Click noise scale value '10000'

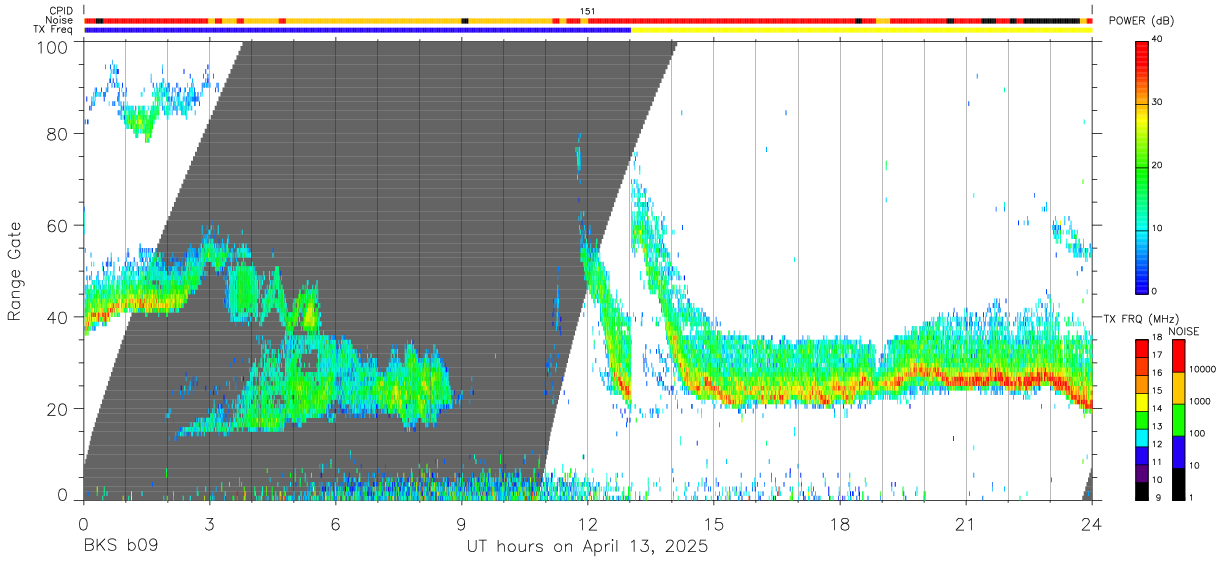click(1201, 370)
